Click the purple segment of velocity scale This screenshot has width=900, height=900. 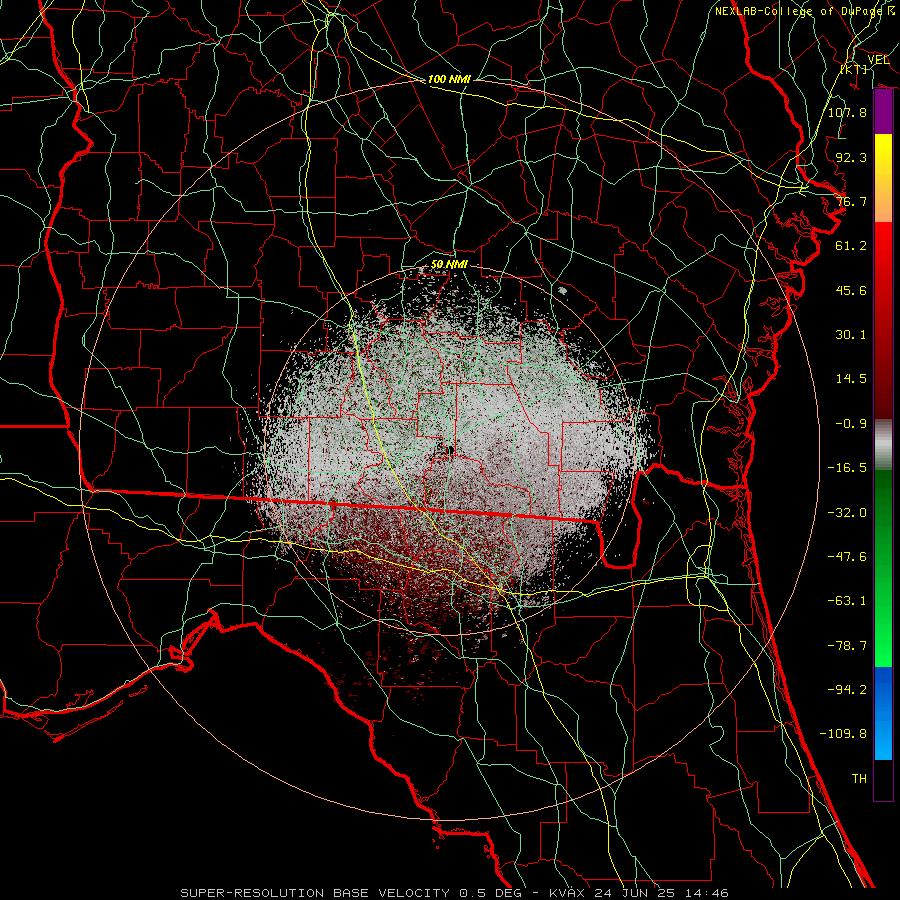[883, 112]
